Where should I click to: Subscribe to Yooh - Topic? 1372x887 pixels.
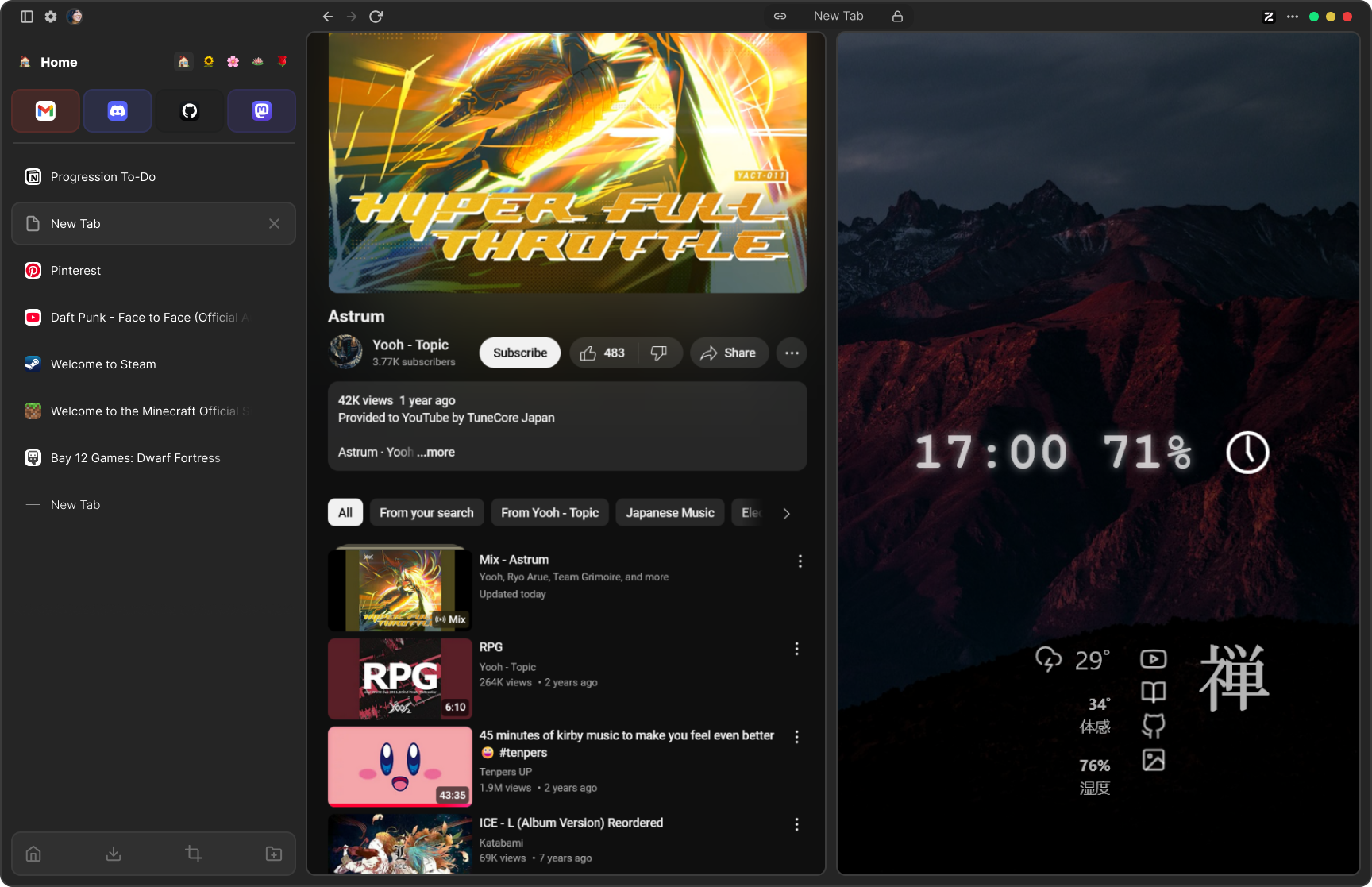pyautogui.click(x=520, y=353)
